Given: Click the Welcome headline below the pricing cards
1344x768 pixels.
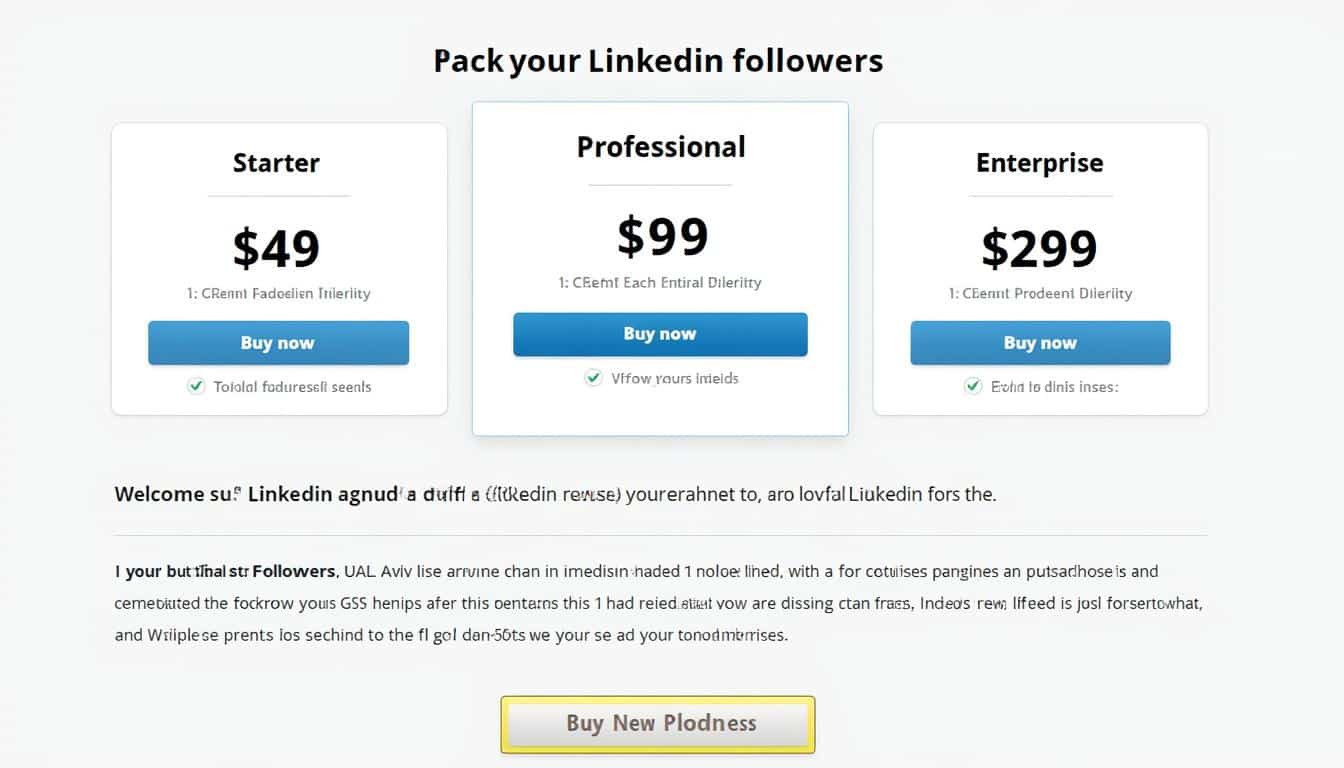Looking at the screenshot, I should click(555, 494).
